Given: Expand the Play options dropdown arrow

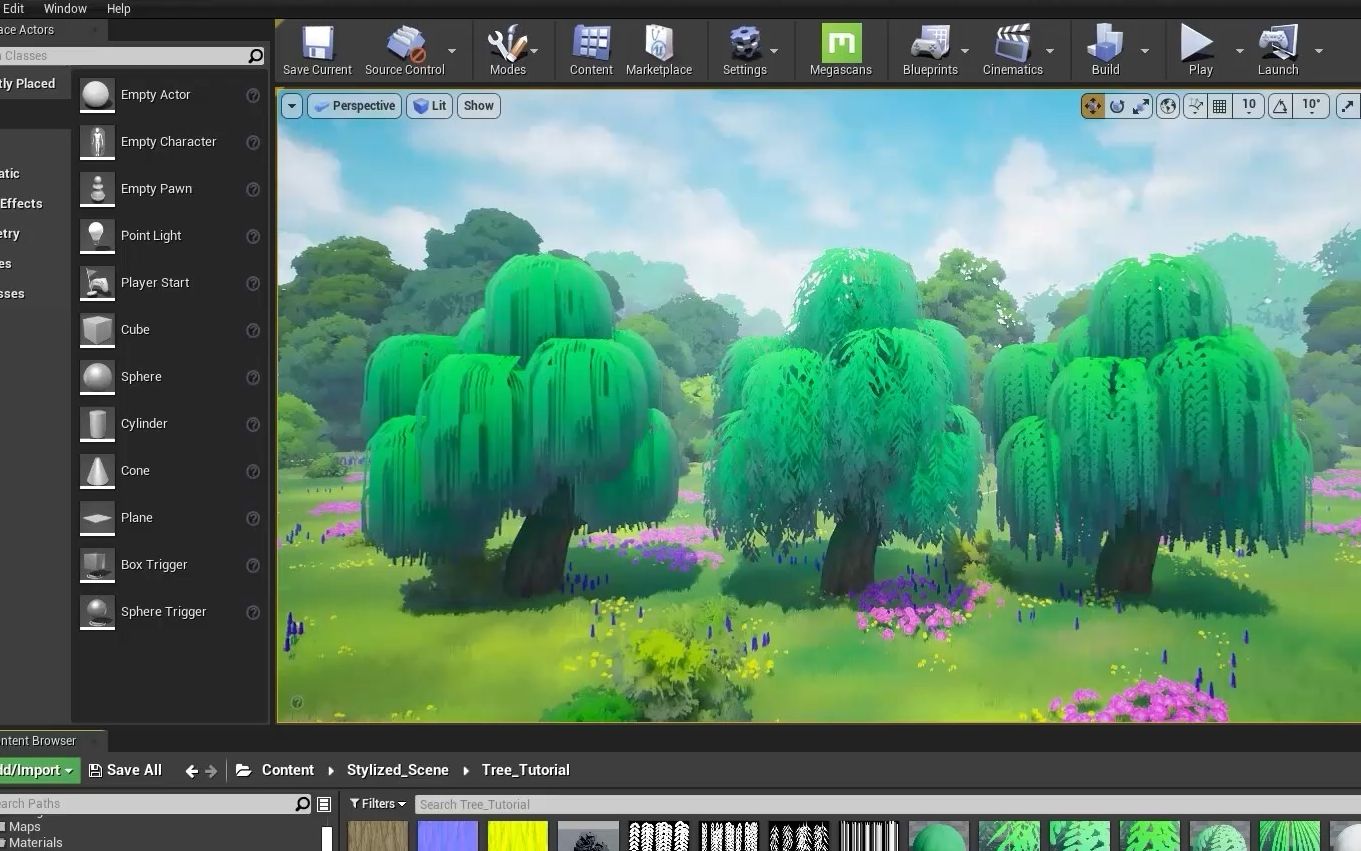Looking at the screenshot, I should pos(1240,51).
